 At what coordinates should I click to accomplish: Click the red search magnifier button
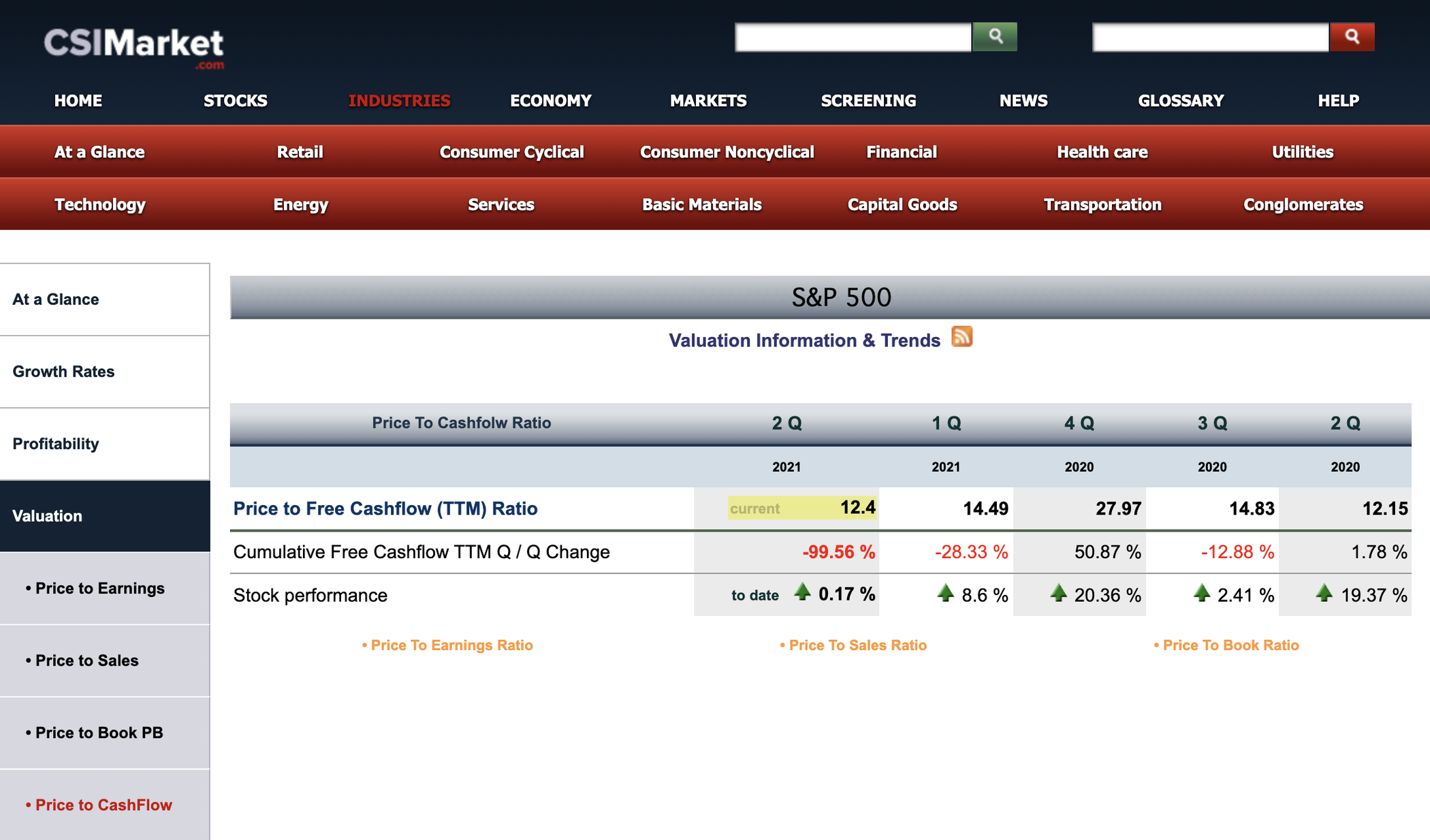coord(1352,37)
